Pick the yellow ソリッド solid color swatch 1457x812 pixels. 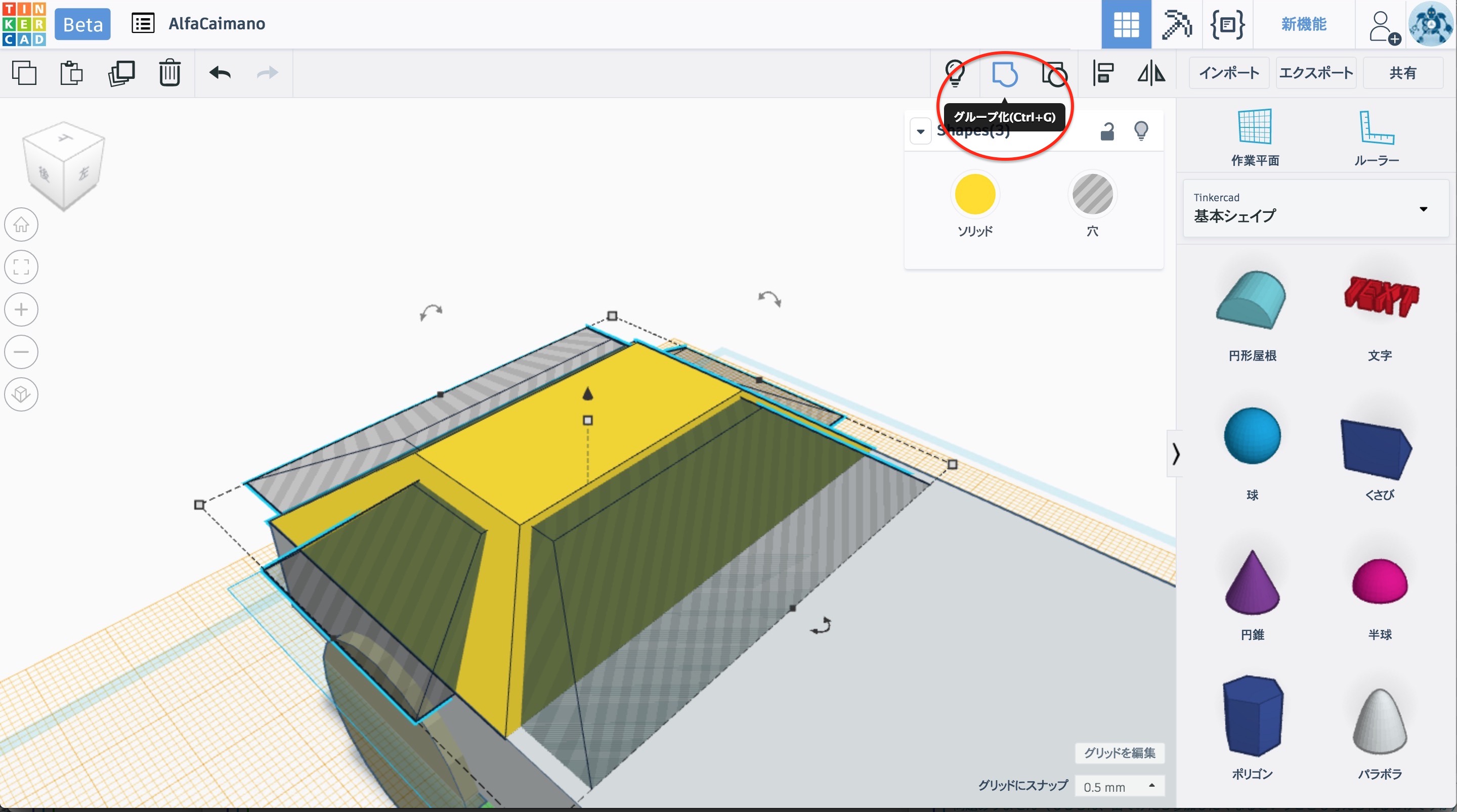pos(974,195)
